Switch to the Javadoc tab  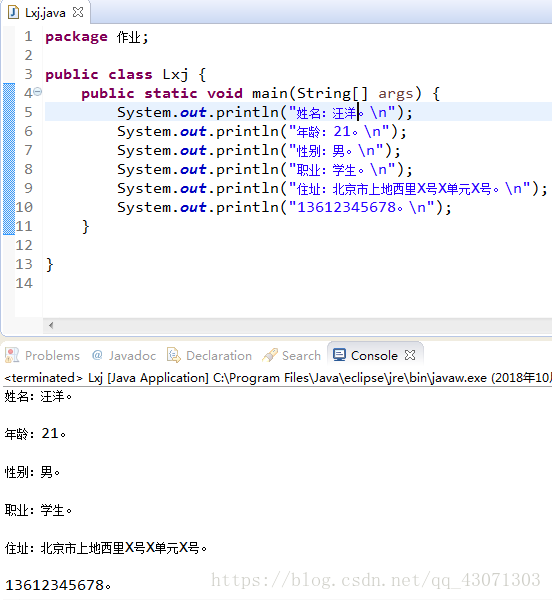(x=124, y=355)
